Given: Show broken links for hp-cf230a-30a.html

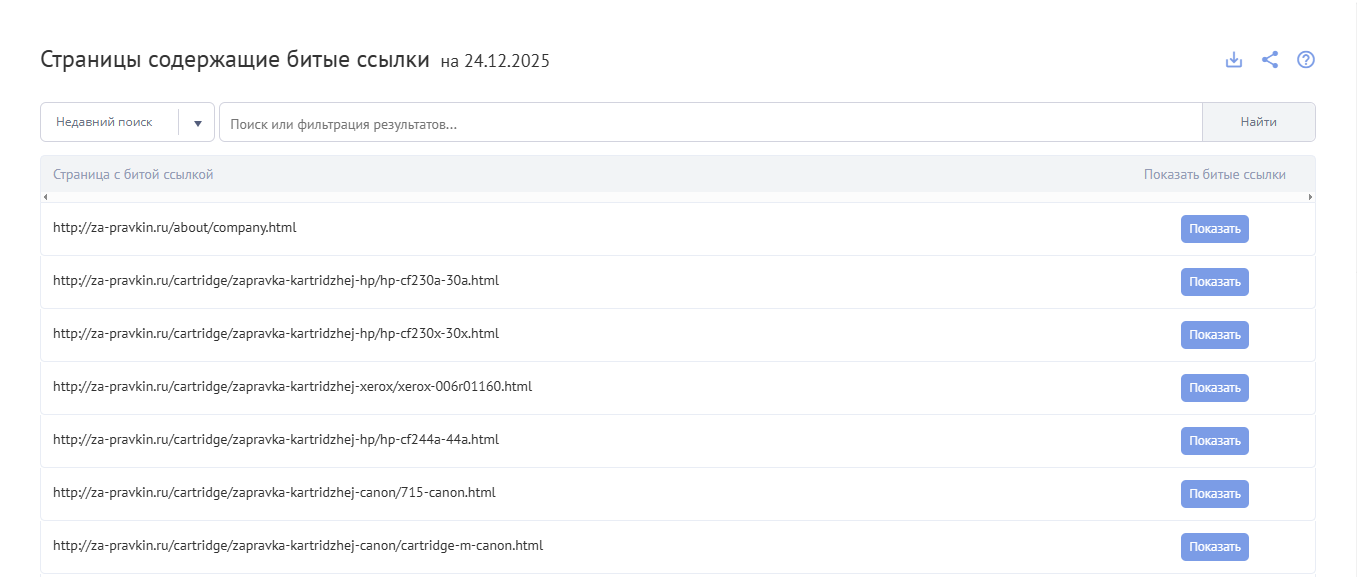Looking at the screenshot, I should (1215, 282).
